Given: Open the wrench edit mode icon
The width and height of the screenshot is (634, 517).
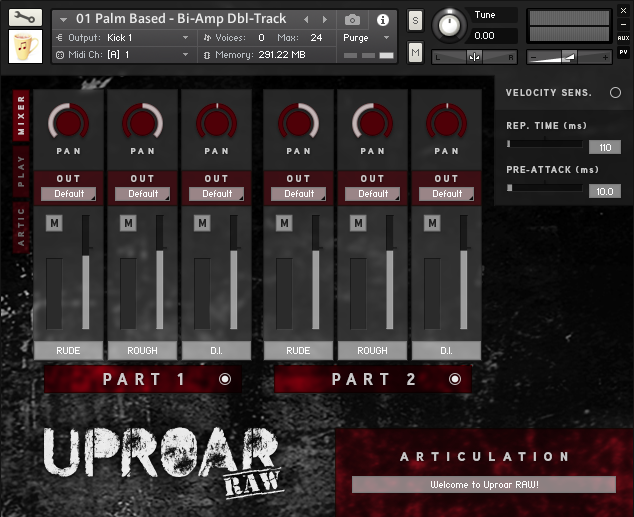Looking at the screenshot, I should click(25, 18).
